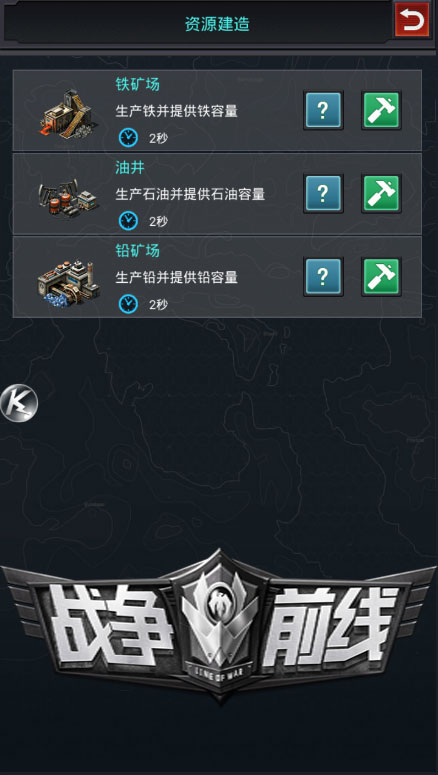Image resolution: width=438 pixels, height=775 pixels.
Task: Build the 油井 using hammer icon
Action: [x=381, y=194]
